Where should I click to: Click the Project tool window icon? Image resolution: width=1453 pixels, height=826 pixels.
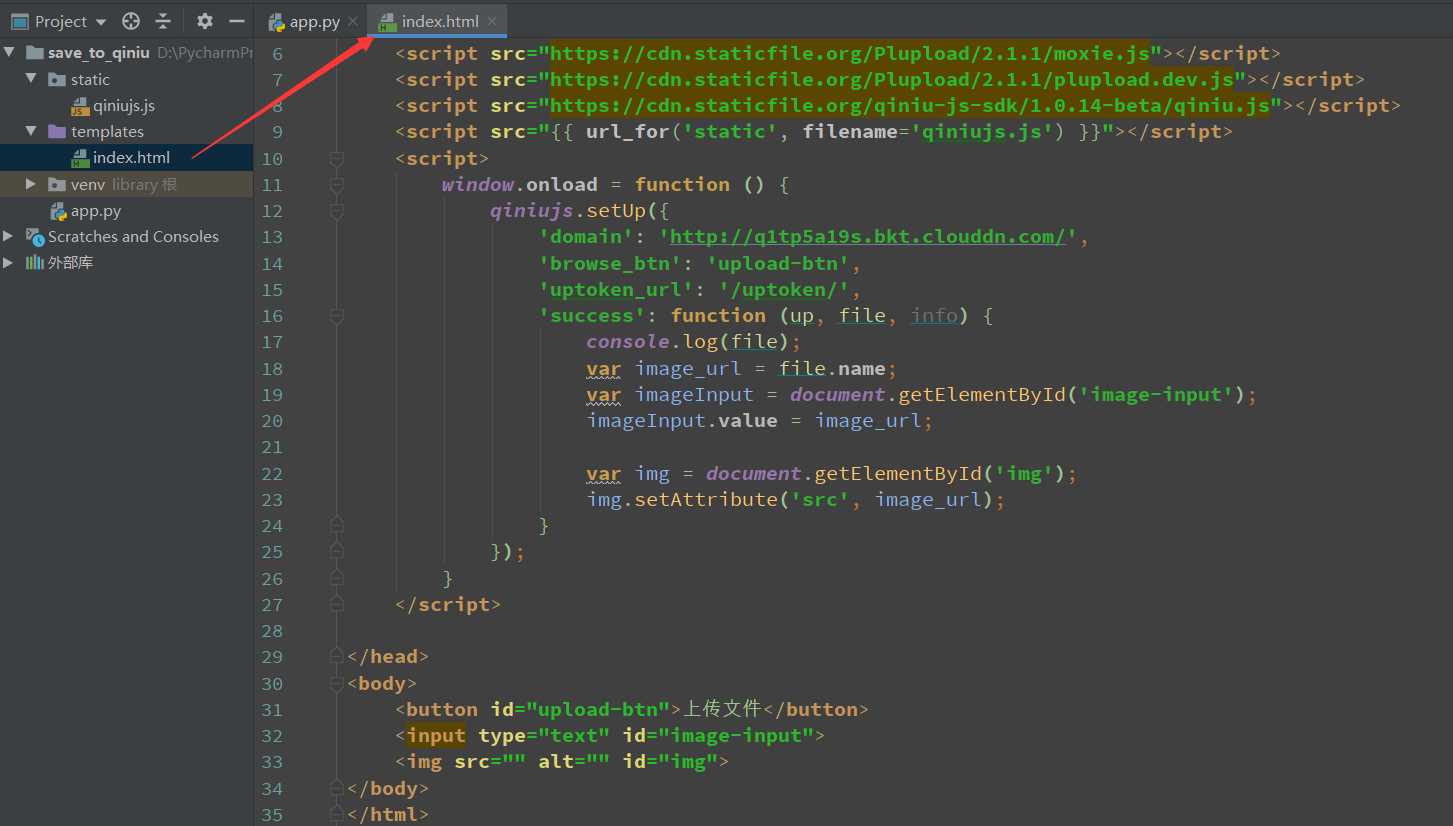coord(19,21)
